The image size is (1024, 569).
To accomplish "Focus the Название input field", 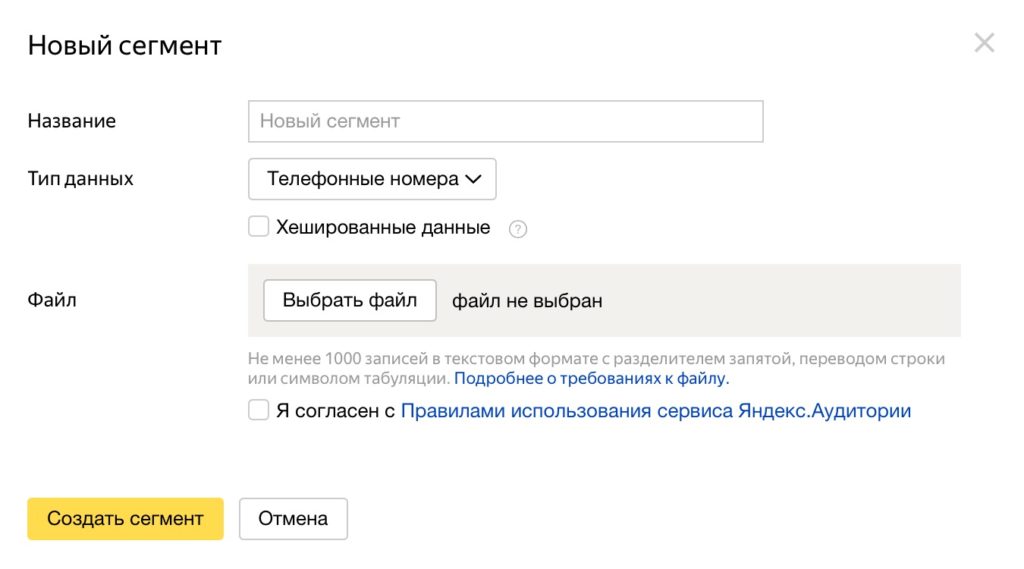I will point(505,121).
